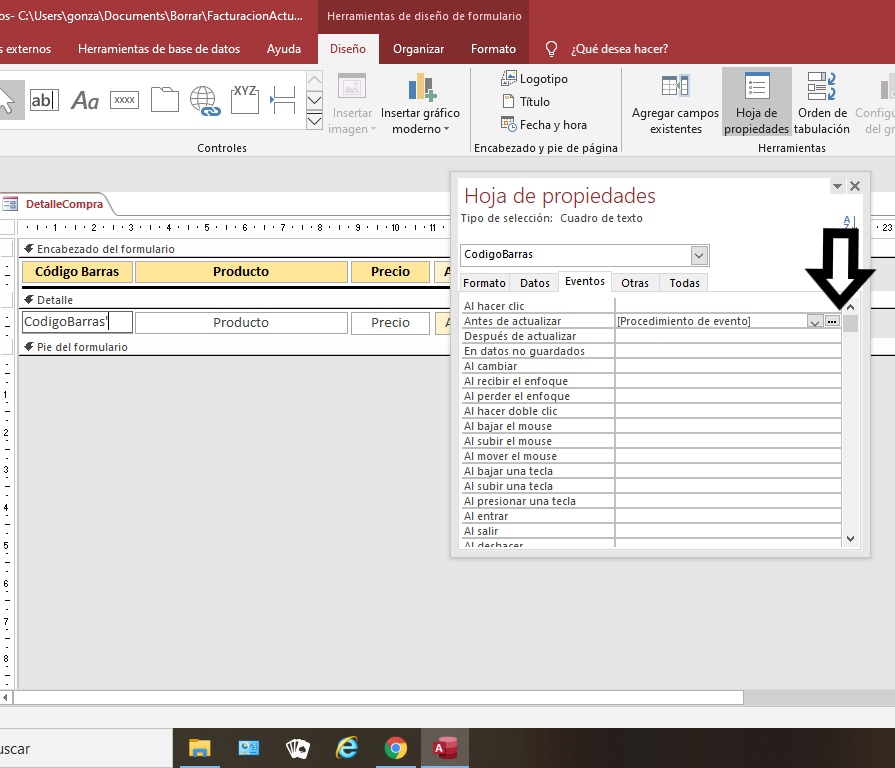
Task: Open Agregar campos existentes pane
Action: click(x=674, y=100)
